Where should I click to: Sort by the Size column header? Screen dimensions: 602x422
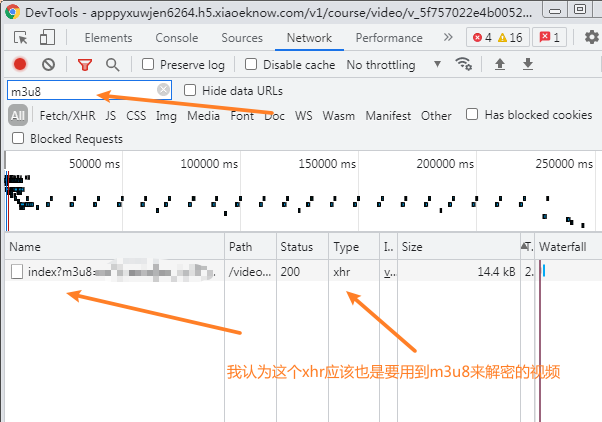coord(459,247)
